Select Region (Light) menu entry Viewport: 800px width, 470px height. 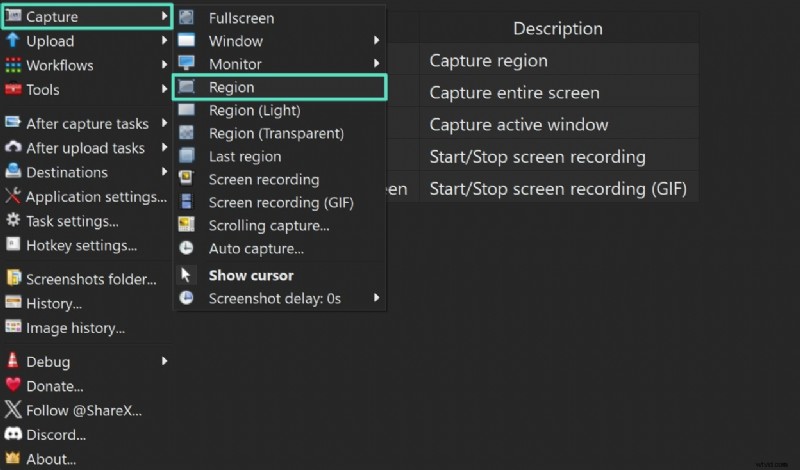click(254, 110)
